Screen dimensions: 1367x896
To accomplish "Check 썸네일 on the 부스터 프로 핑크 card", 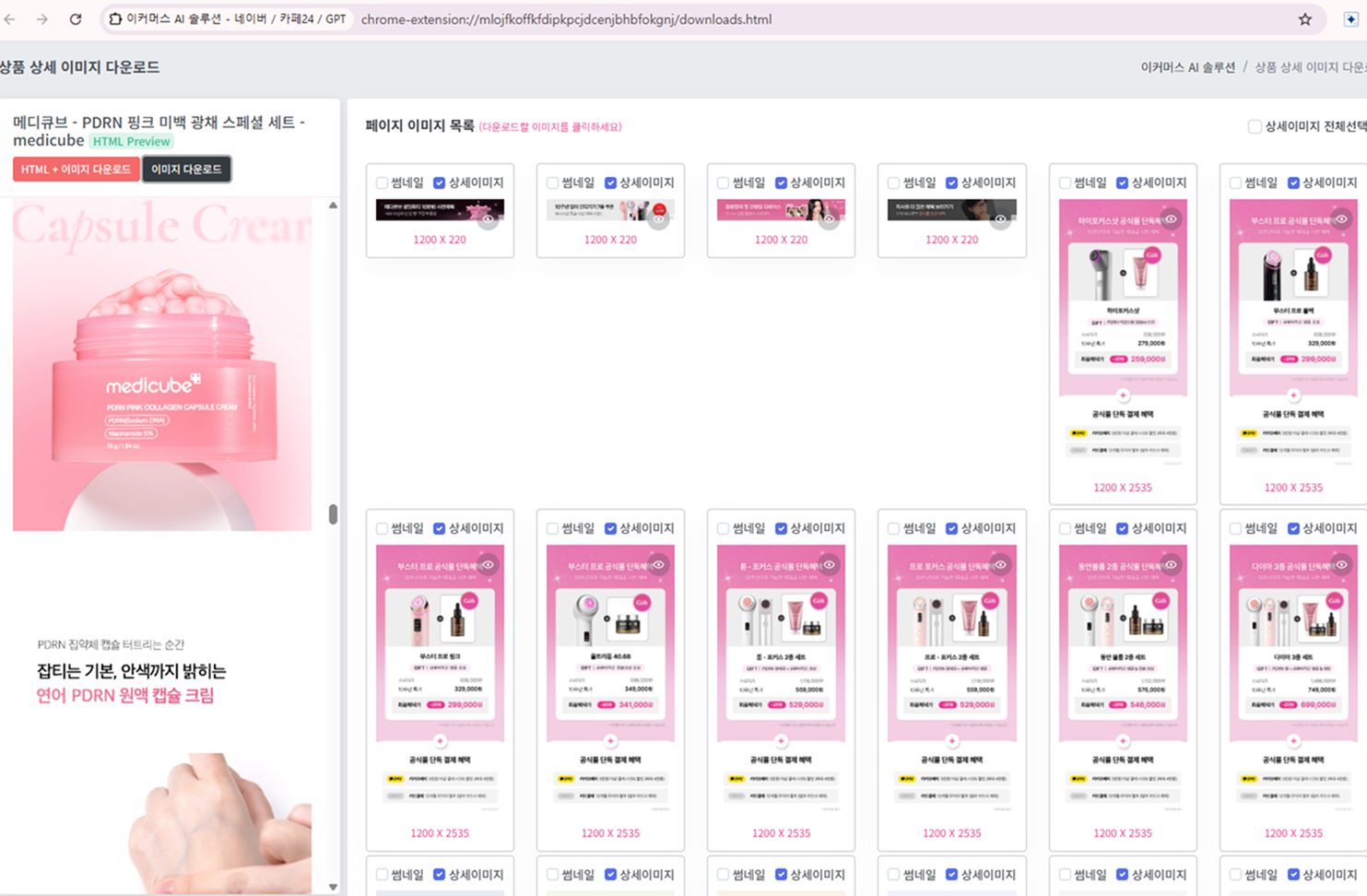I will click(x=382, y=528).
